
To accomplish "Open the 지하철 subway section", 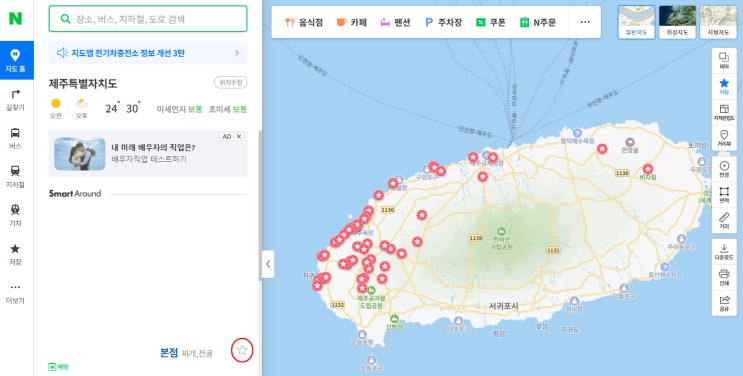I will [x=15, y=177].
